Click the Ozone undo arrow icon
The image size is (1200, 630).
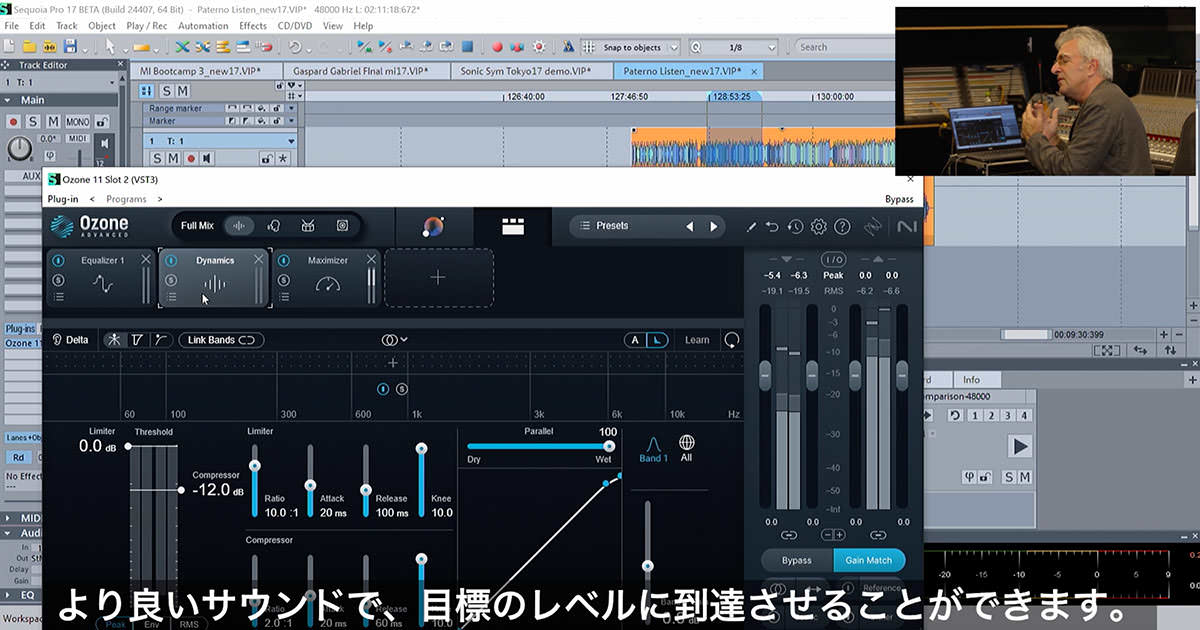[772, 227]
